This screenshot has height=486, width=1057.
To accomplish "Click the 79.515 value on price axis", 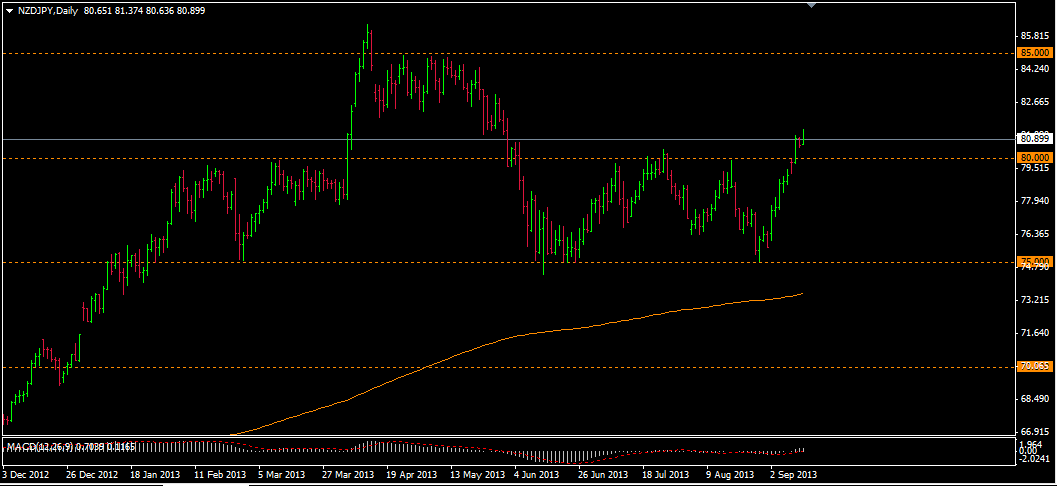I will (x=1035, y=168).
